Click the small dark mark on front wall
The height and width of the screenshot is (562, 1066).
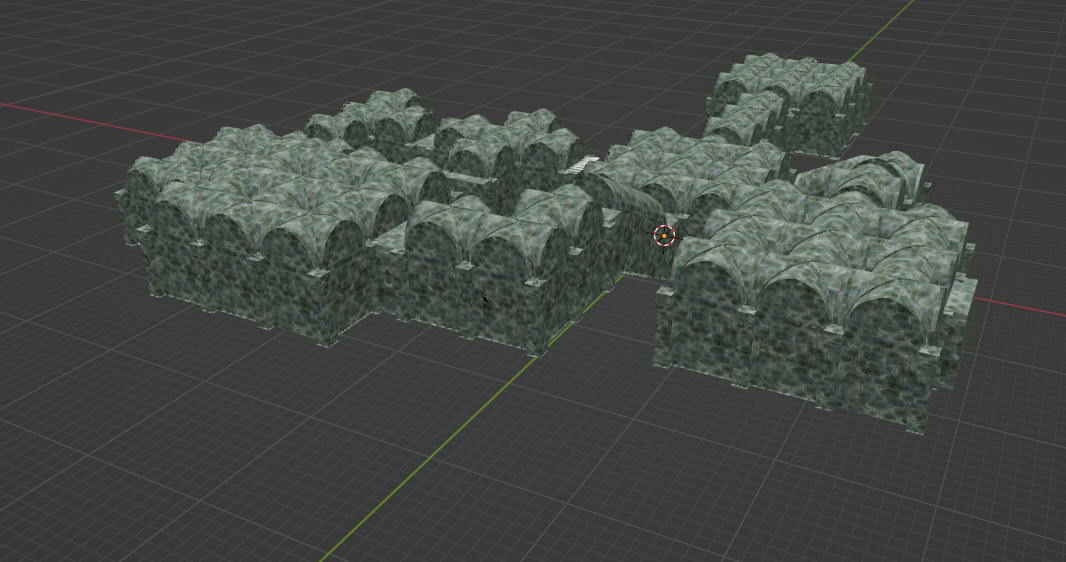(x=486, y=299)
